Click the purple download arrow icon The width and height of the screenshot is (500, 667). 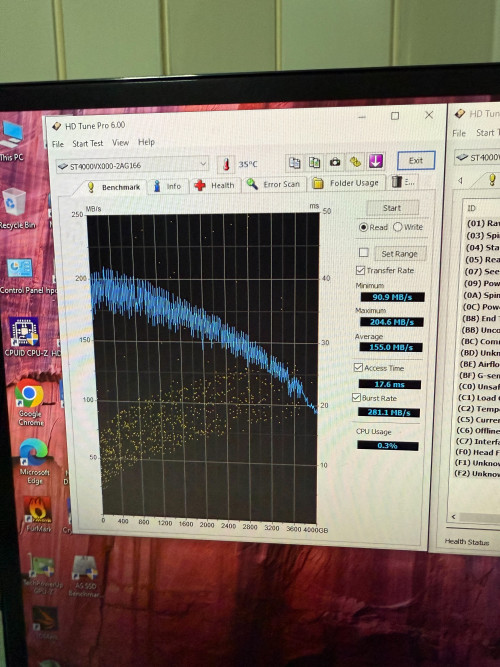click(376, 161)
